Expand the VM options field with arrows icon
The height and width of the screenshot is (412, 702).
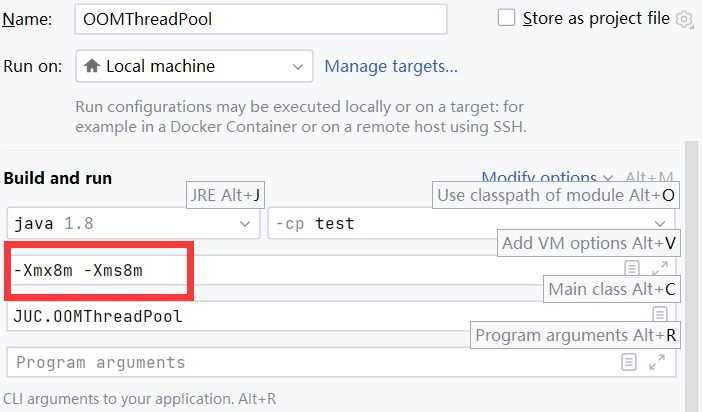[x=660, y=268]
